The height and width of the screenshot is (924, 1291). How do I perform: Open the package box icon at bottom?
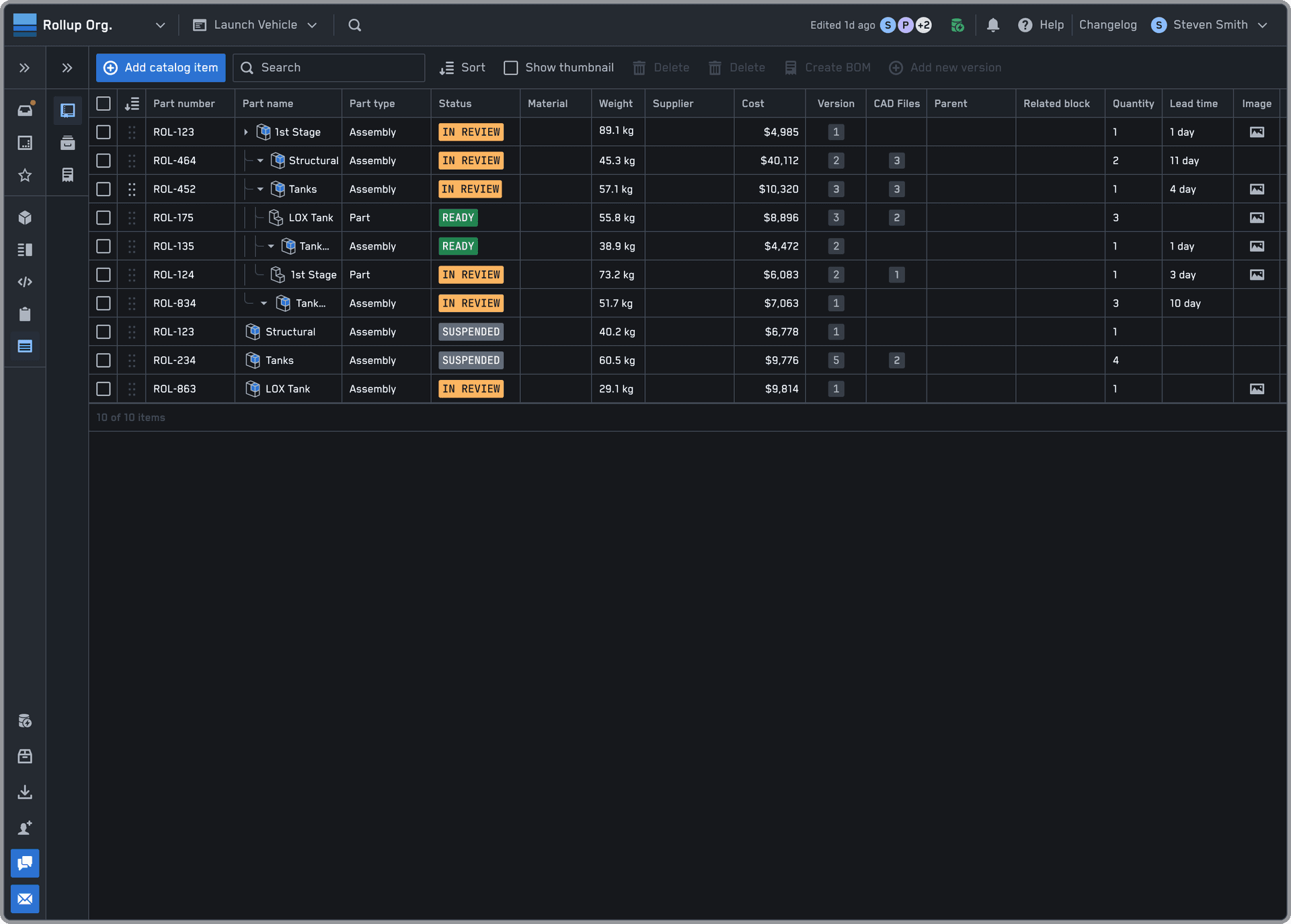coord(25,757)
